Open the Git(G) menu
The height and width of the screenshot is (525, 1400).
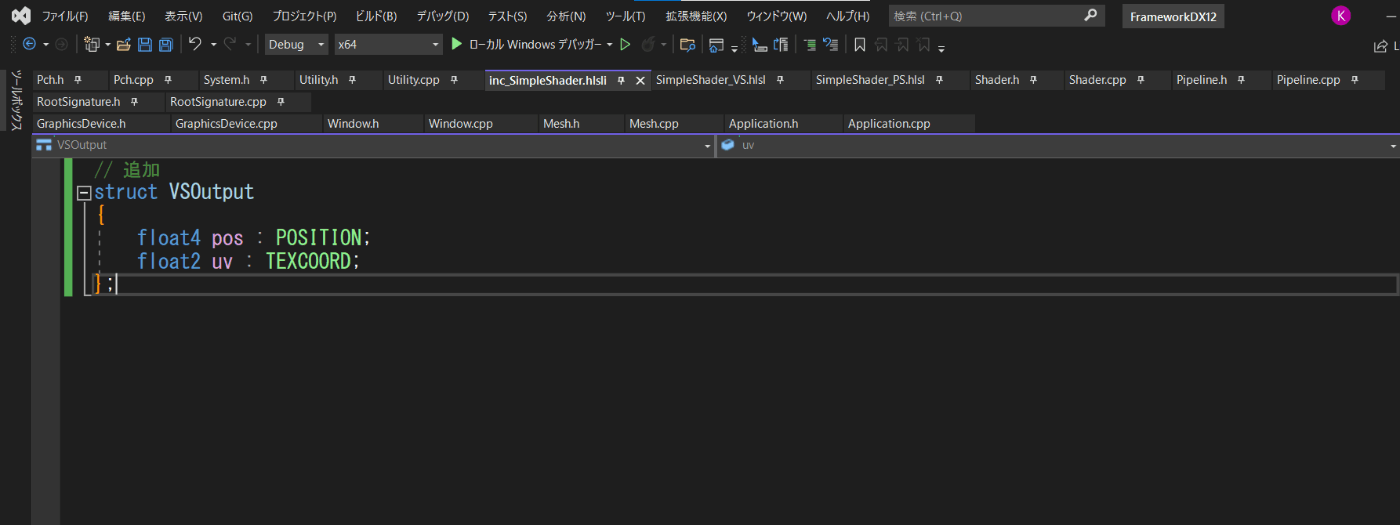click(x=237, y=16)
